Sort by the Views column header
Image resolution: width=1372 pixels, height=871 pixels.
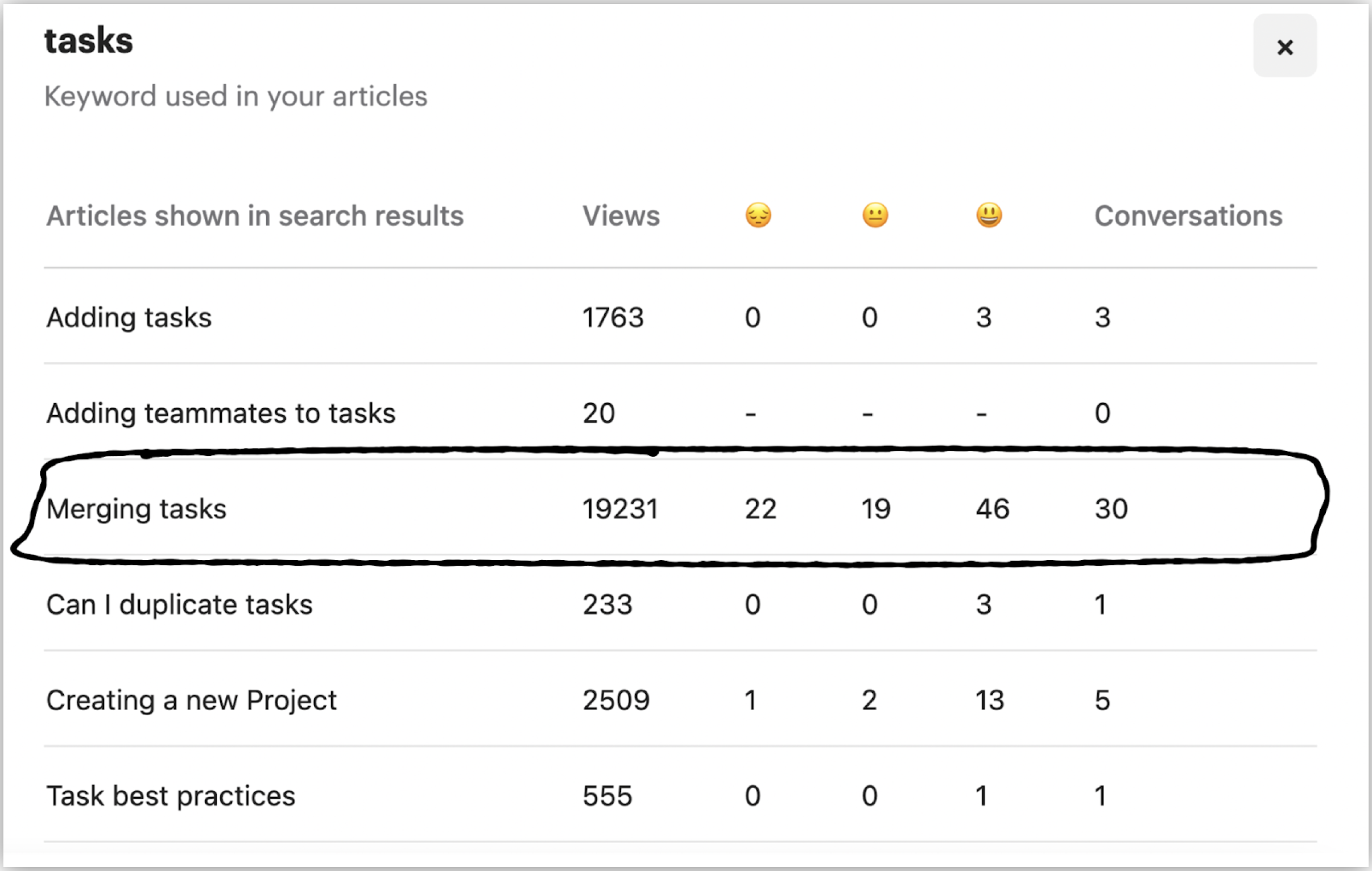click(x=621, y=216)
